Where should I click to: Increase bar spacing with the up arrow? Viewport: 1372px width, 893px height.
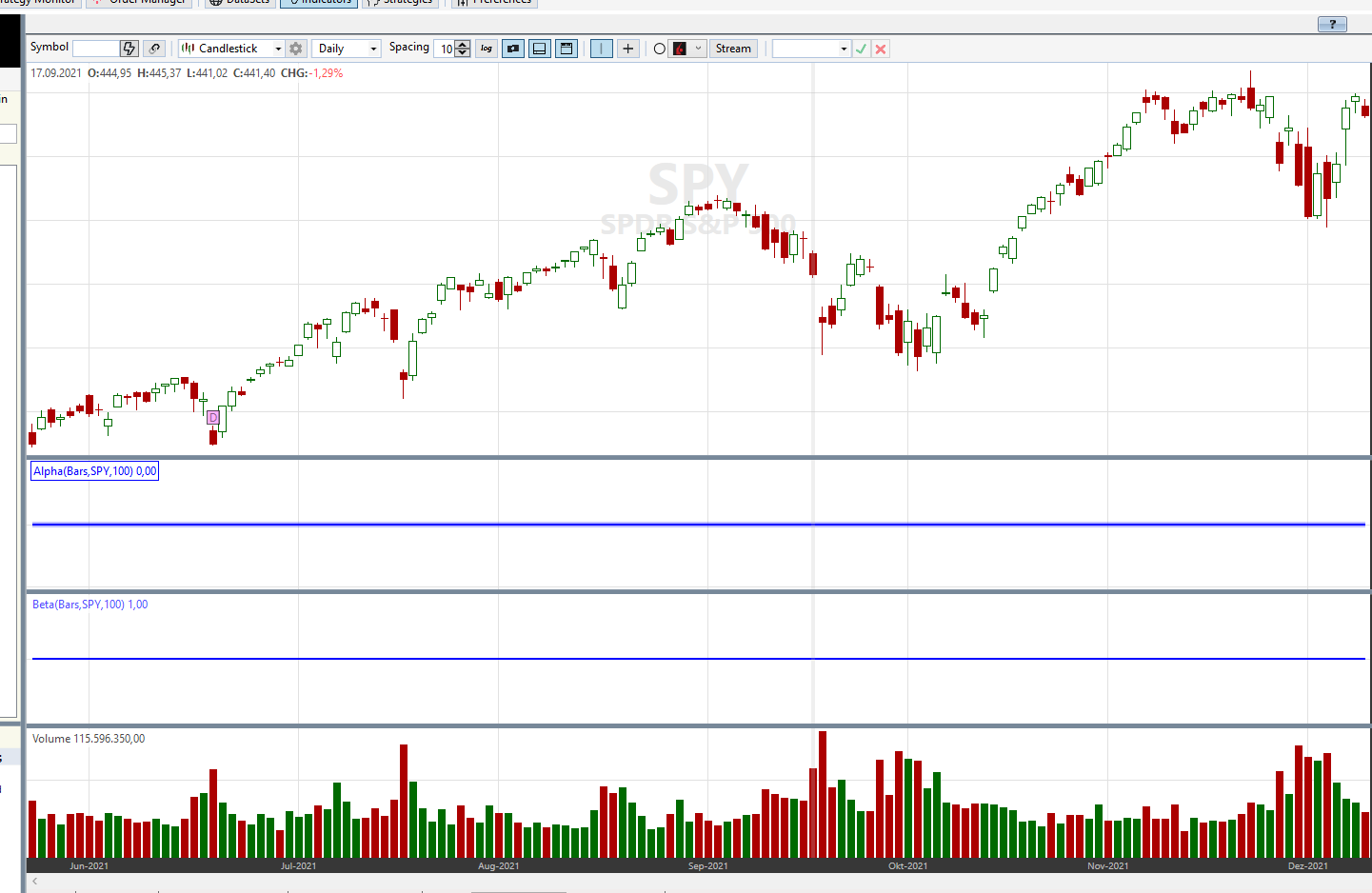463,45
